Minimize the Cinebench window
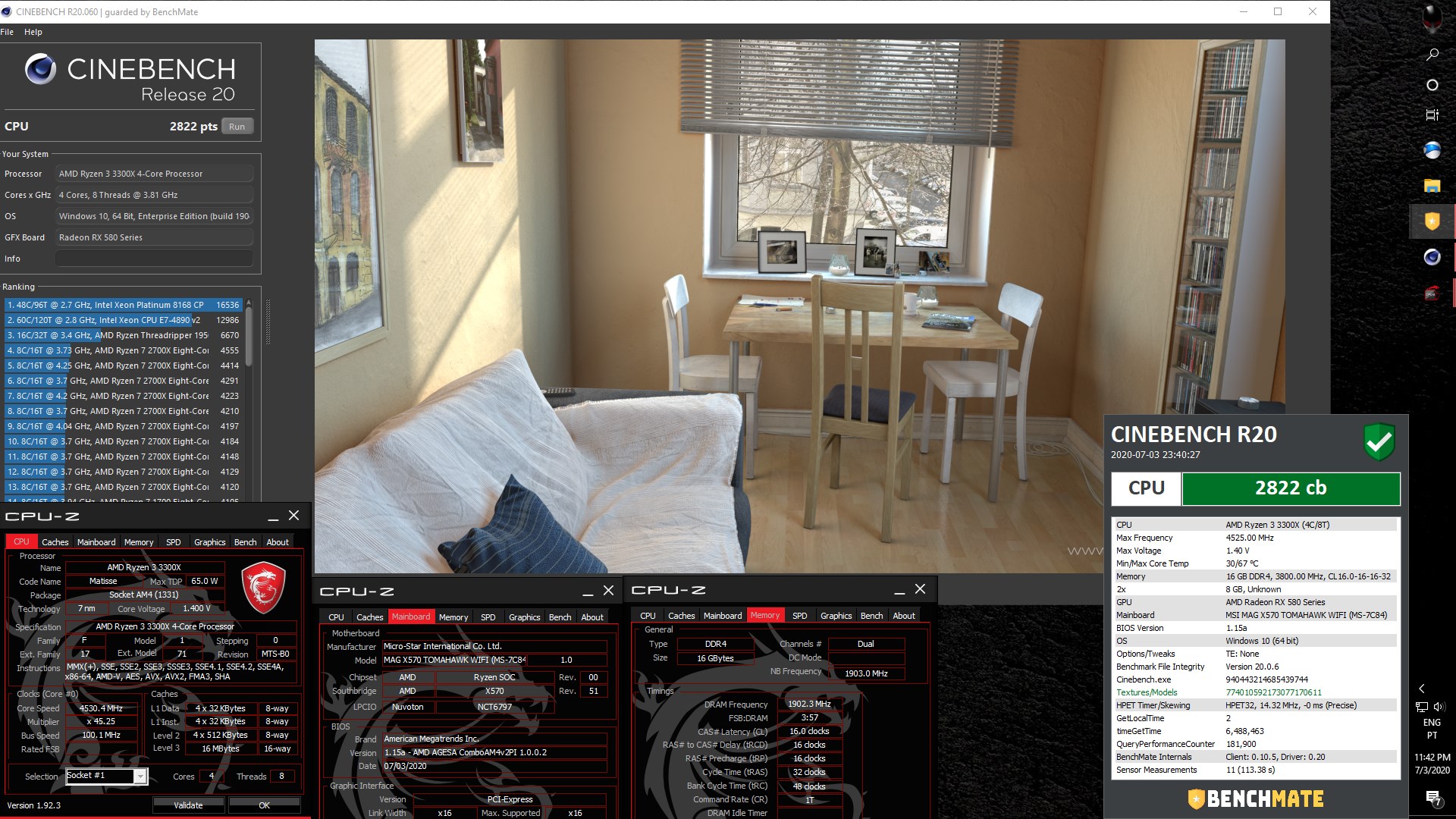1456x819 pixels. 1244,11
